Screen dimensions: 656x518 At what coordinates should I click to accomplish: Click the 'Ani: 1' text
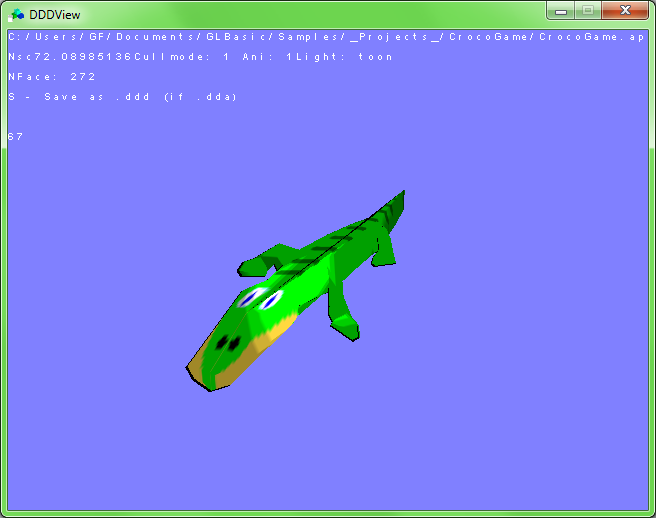pyautogui.click(x=267, y=57)
